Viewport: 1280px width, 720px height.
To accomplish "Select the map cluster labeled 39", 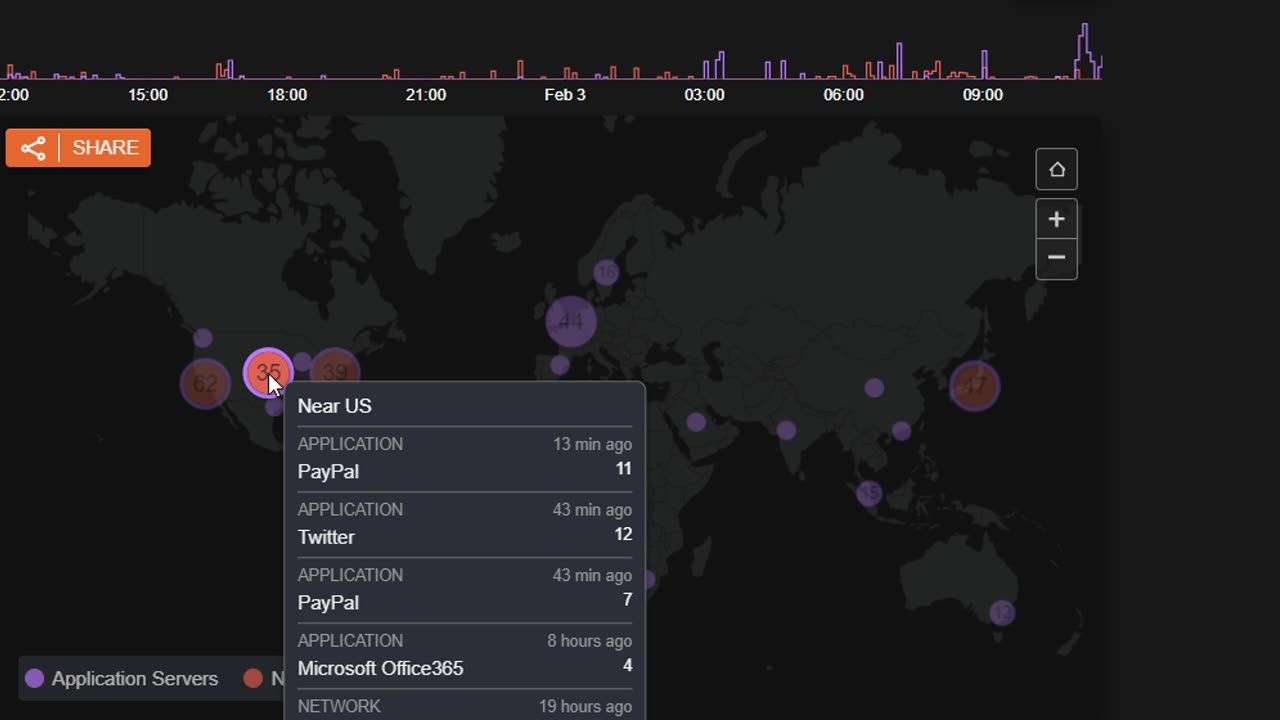I will (x=334, y=372).
